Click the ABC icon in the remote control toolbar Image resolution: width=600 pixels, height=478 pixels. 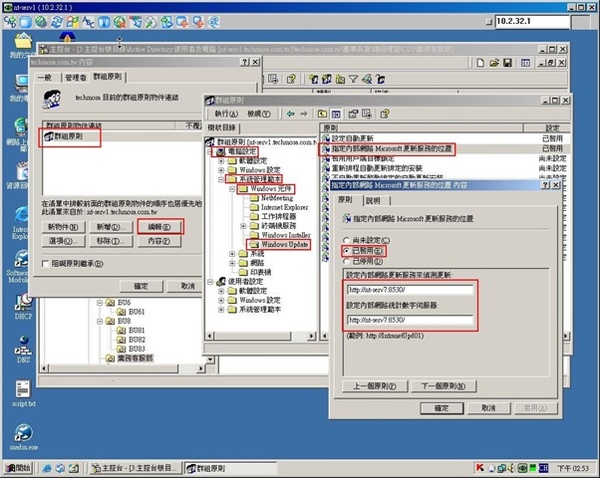(88, 22)
